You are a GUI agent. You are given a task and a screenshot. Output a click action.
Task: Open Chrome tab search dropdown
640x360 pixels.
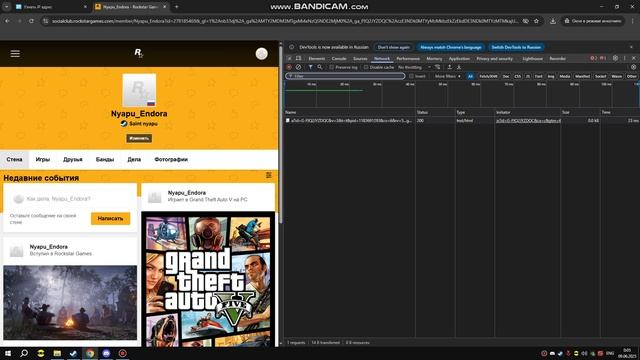[7, 7]
